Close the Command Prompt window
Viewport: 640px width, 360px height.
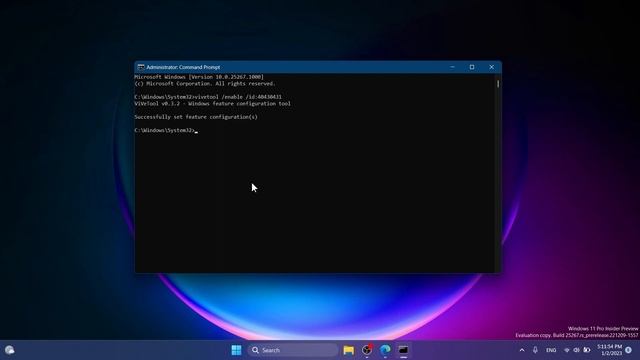click(491, 67)
